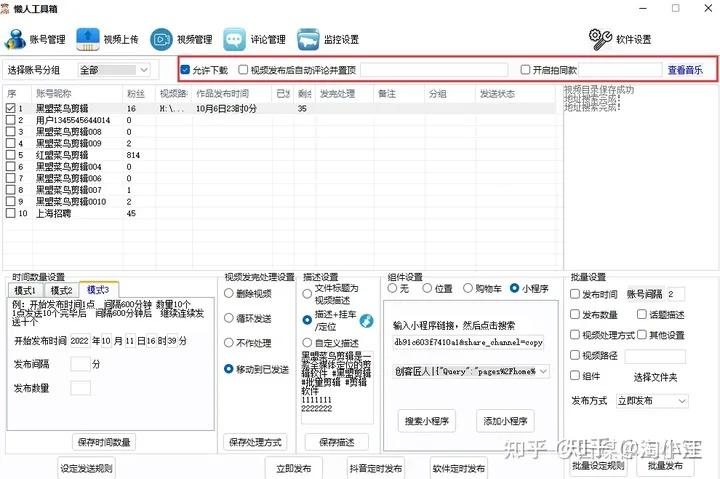Select component option 小程序
The height and width of the screenshot is (479, 720).
(515, 288)
